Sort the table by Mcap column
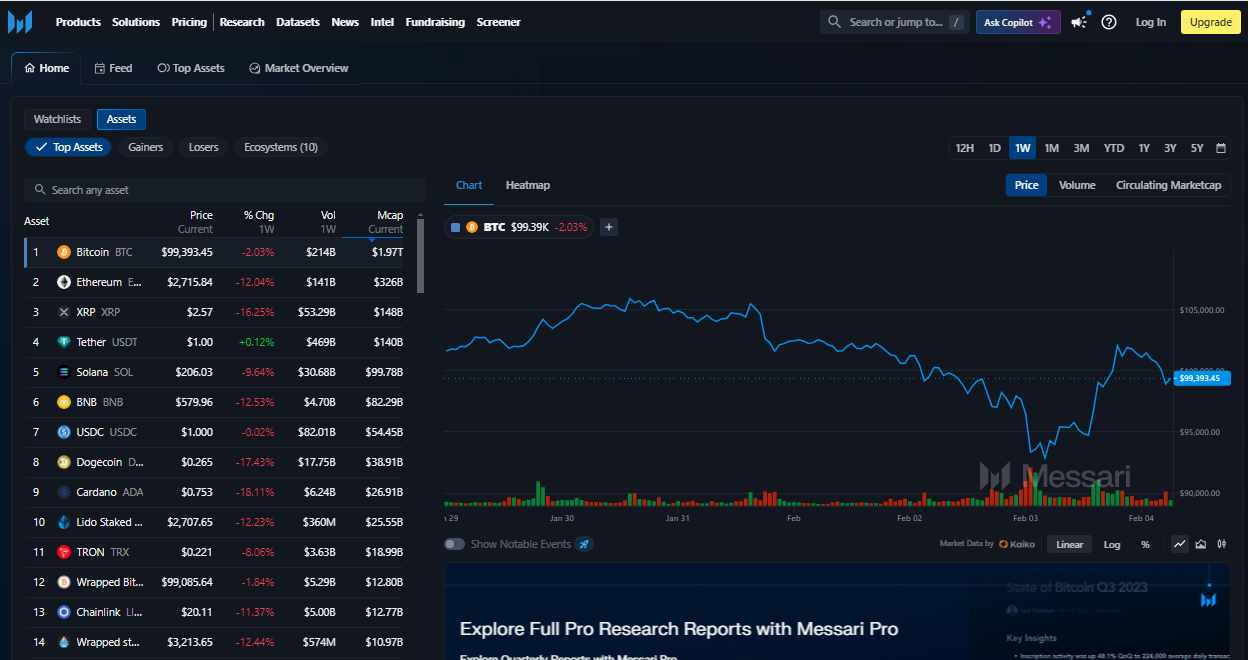The height and width of the screenshot is (660, 1248). [x=389, y=215]
